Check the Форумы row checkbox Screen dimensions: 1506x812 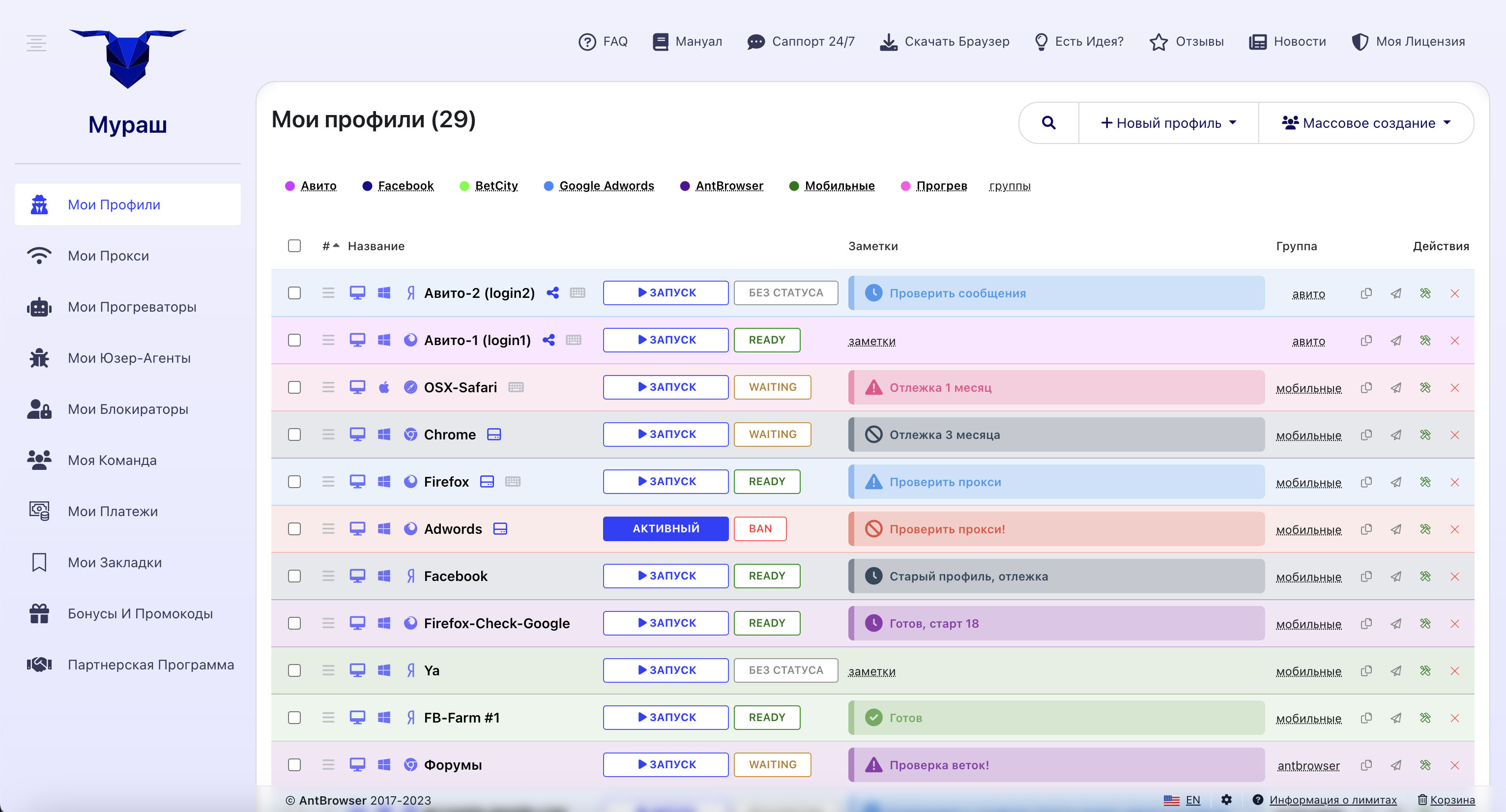click(x=294, y=765)
